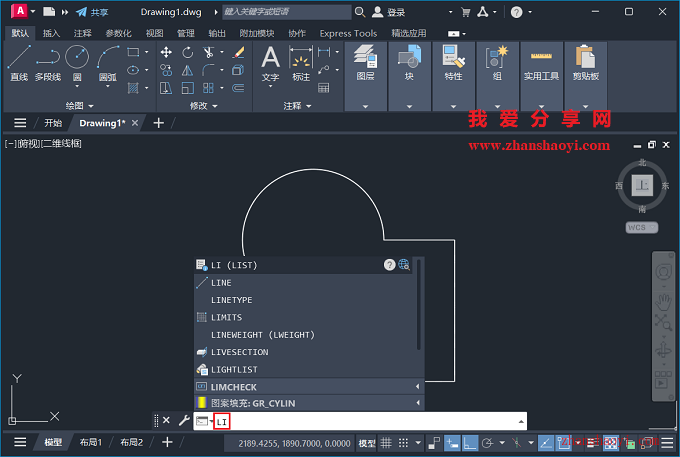
Task: Click the Linear dimension icon
Action: [324, 52]
